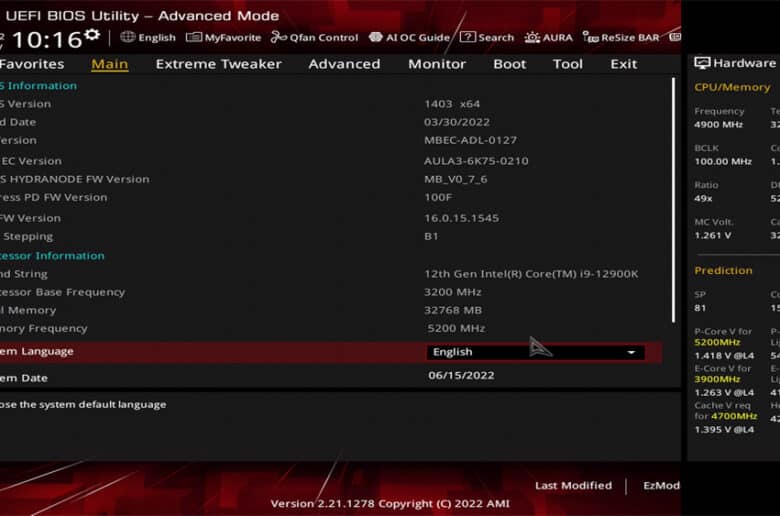
Task: Open the Monitor tab
Action: 437,64
